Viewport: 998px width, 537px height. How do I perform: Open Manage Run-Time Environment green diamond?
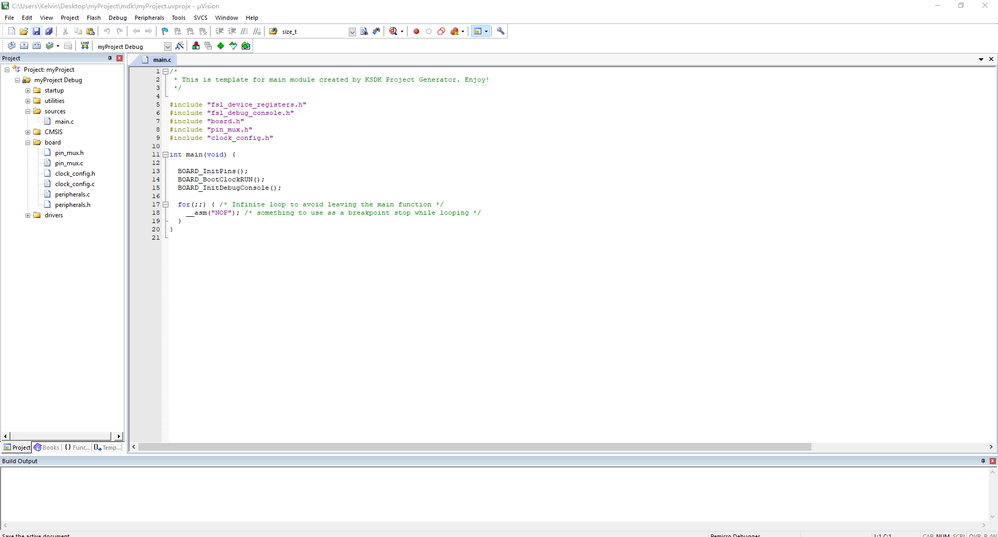tap(220, 46)
